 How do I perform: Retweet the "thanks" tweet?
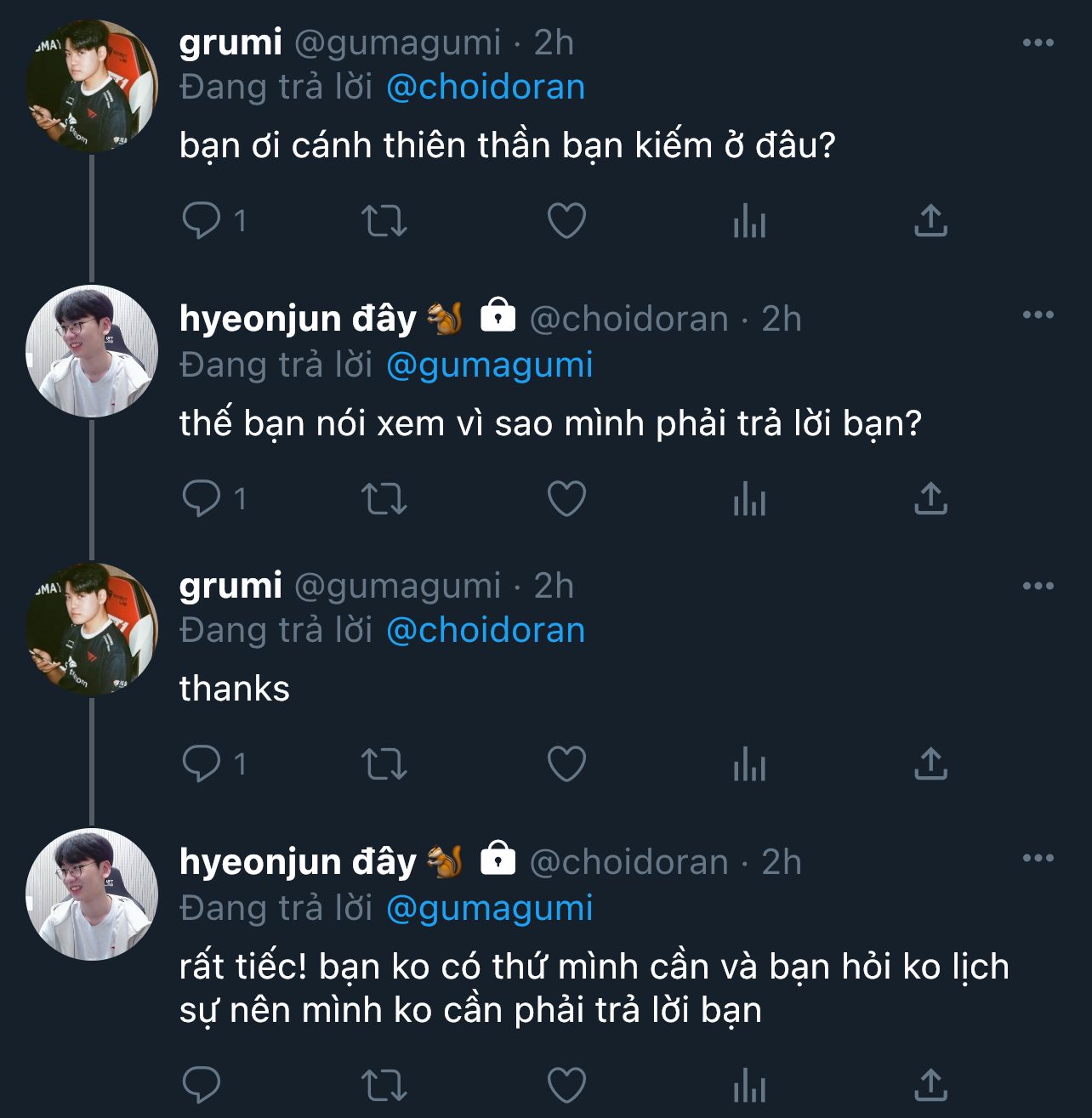(384, 763)
